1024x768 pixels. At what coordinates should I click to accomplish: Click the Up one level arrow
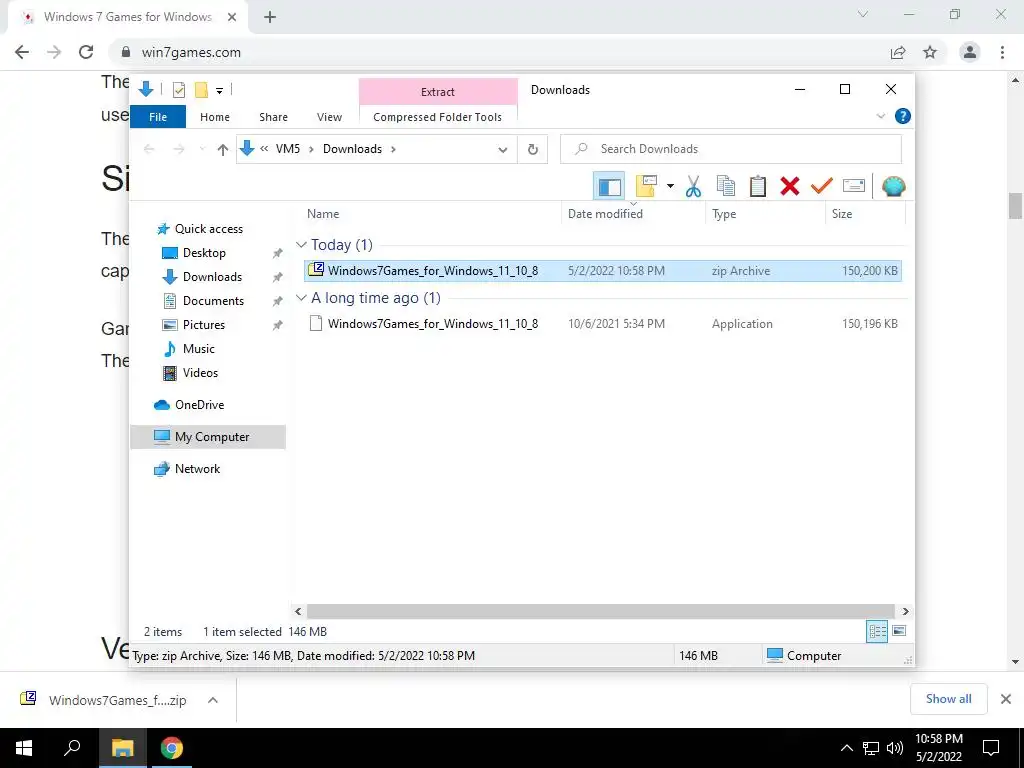click(223, 150)
